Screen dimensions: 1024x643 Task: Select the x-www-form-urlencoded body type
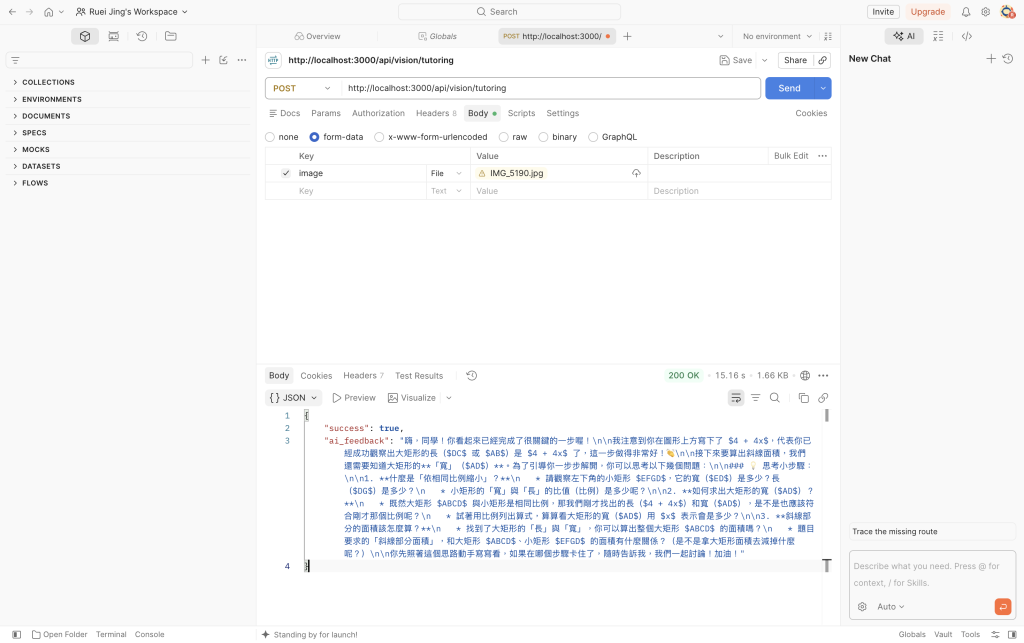[379, 137]
